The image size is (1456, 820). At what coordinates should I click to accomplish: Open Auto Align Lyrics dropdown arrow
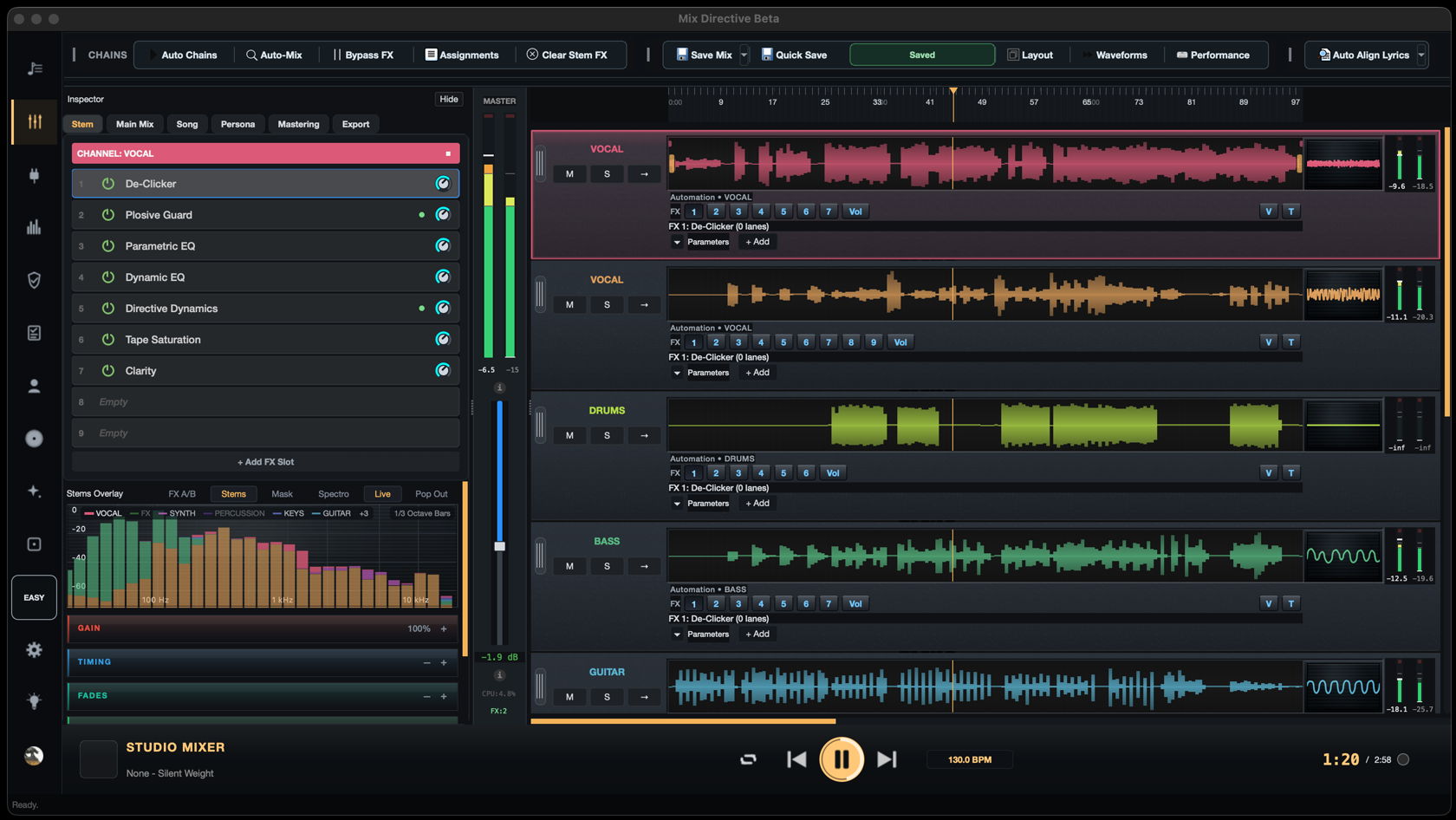click(1421, 55)
